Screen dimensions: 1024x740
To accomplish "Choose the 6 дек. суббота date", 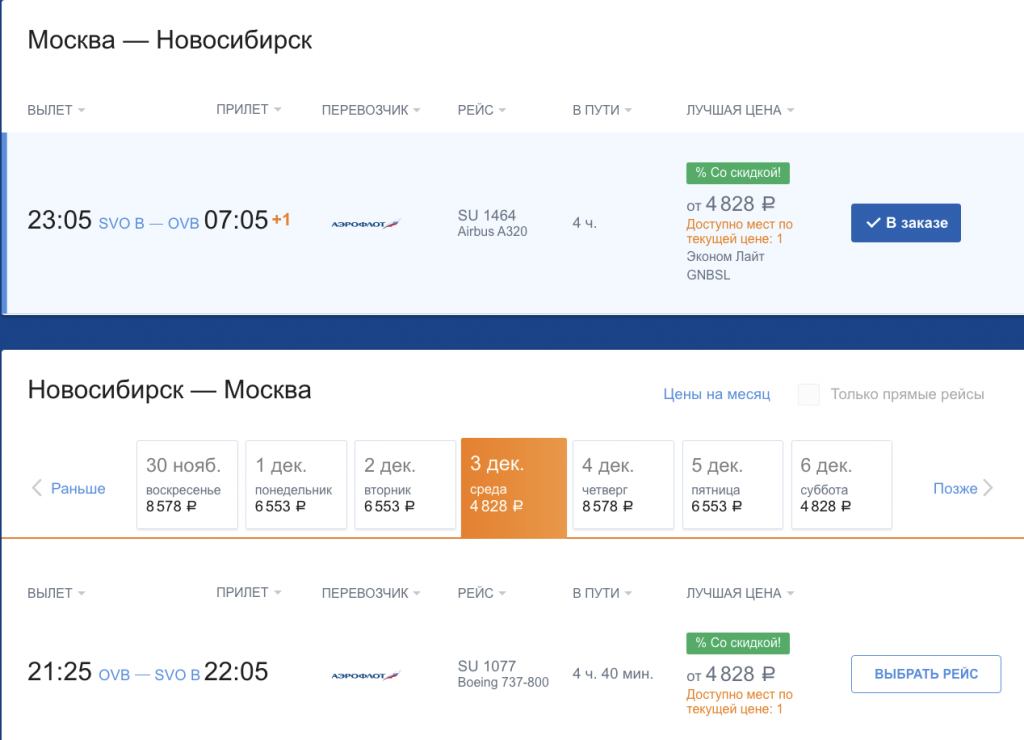I will 841,485.
